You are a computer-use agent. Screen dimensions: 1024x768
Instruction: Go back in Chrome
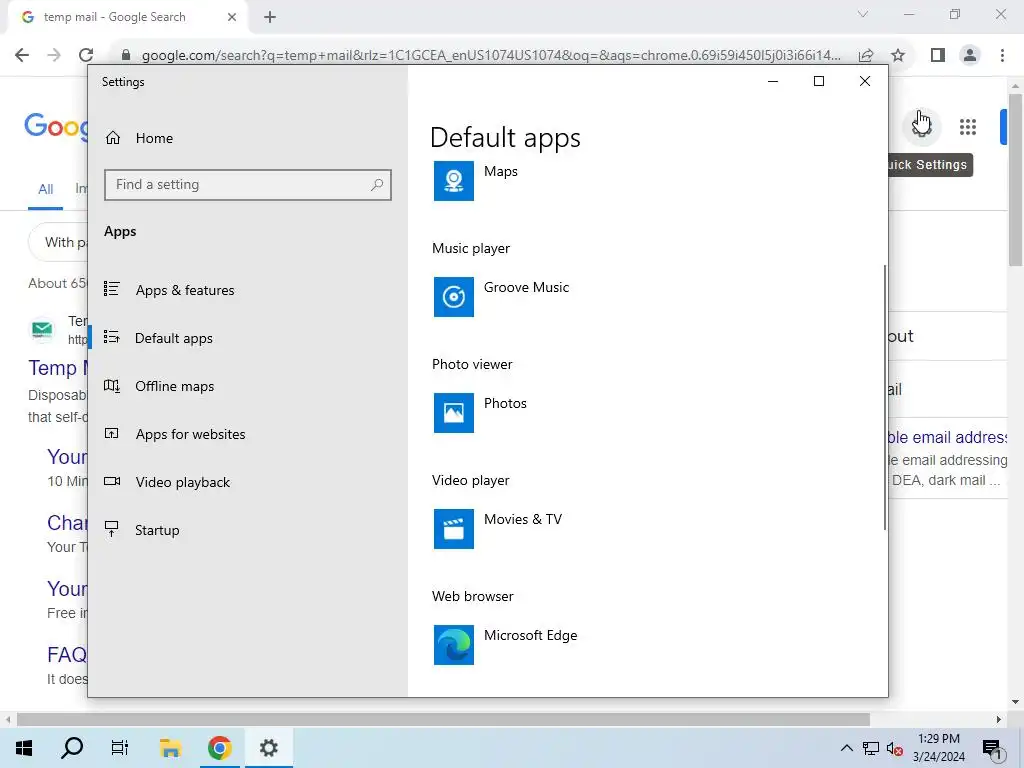pyautogui.click(x=22, y=55)
